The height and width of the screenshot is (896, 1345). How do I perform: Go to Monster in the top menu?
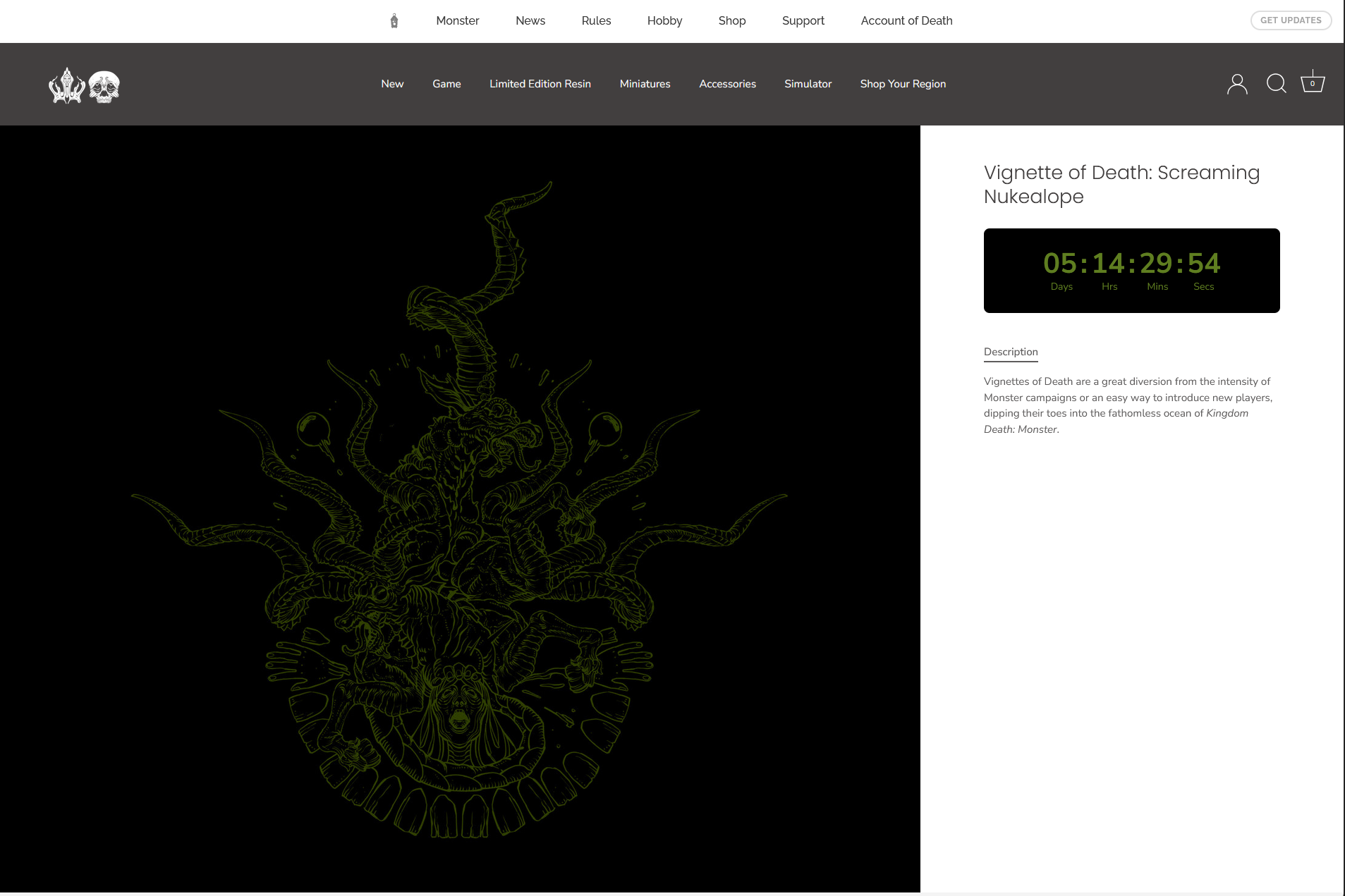pyautogui.click(x=458, y=21)
